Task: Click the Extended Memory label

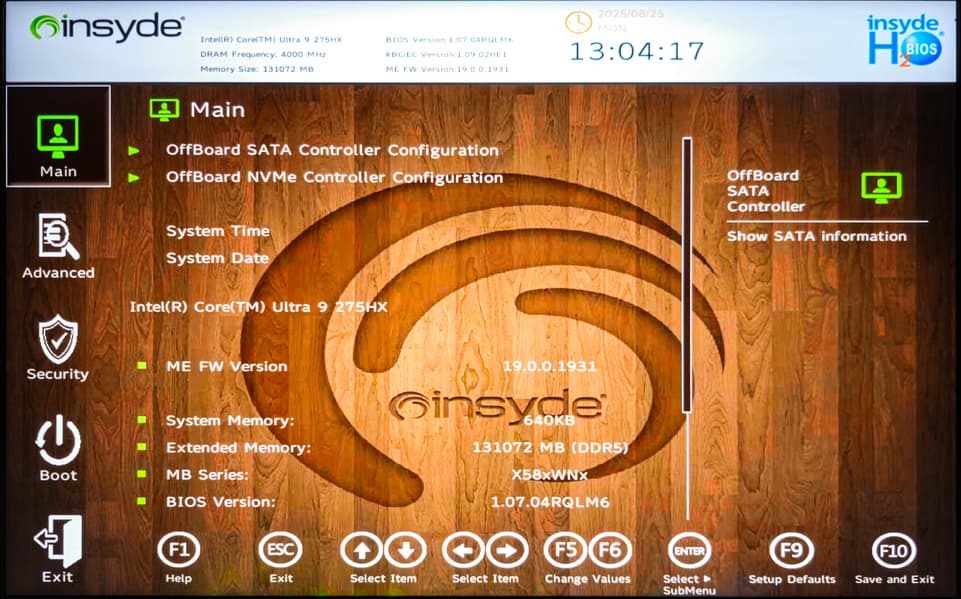Action: click(238, 448)
